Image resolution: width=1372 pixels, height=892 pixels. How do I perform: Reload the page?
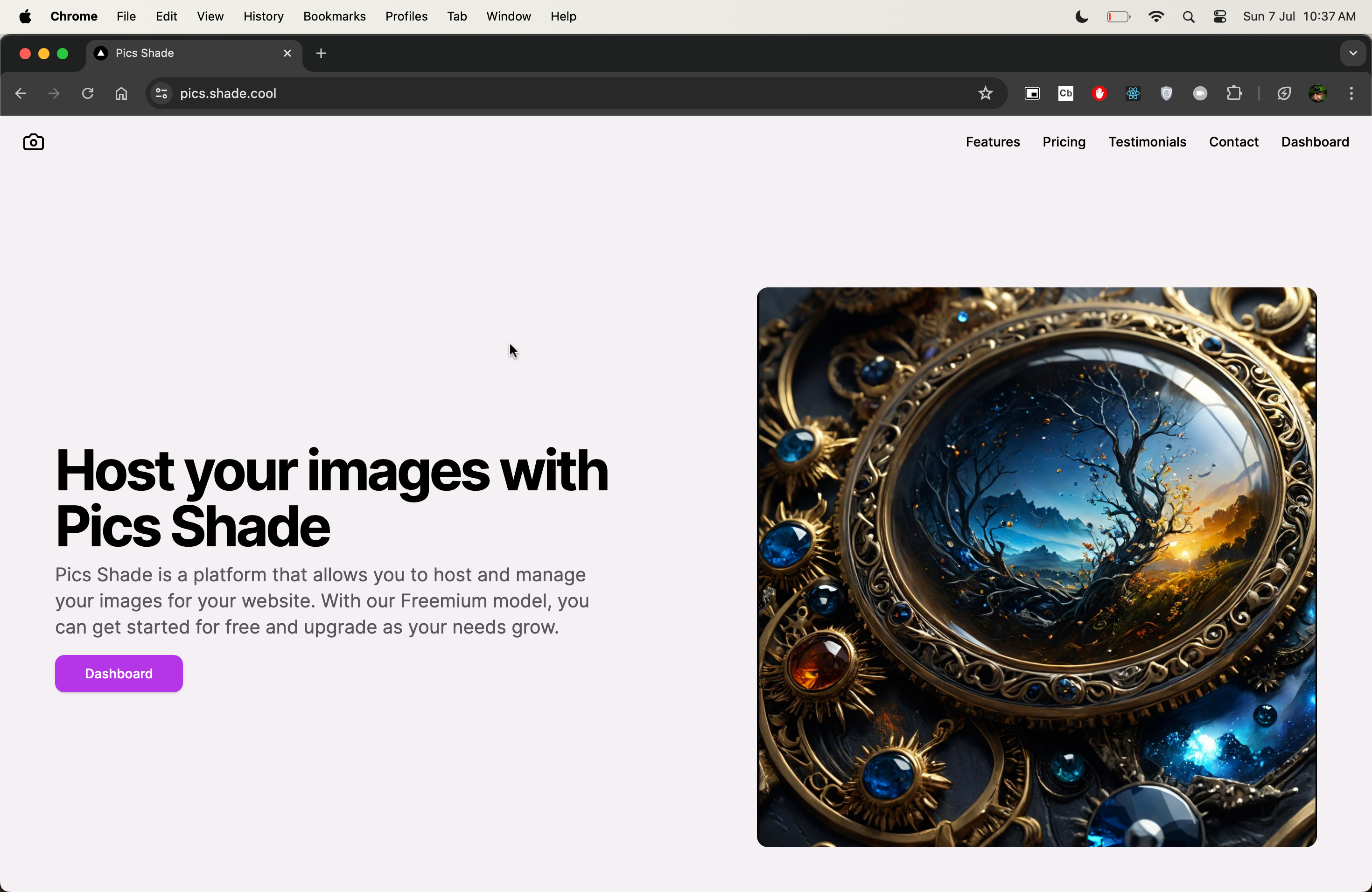pos(88,93)
